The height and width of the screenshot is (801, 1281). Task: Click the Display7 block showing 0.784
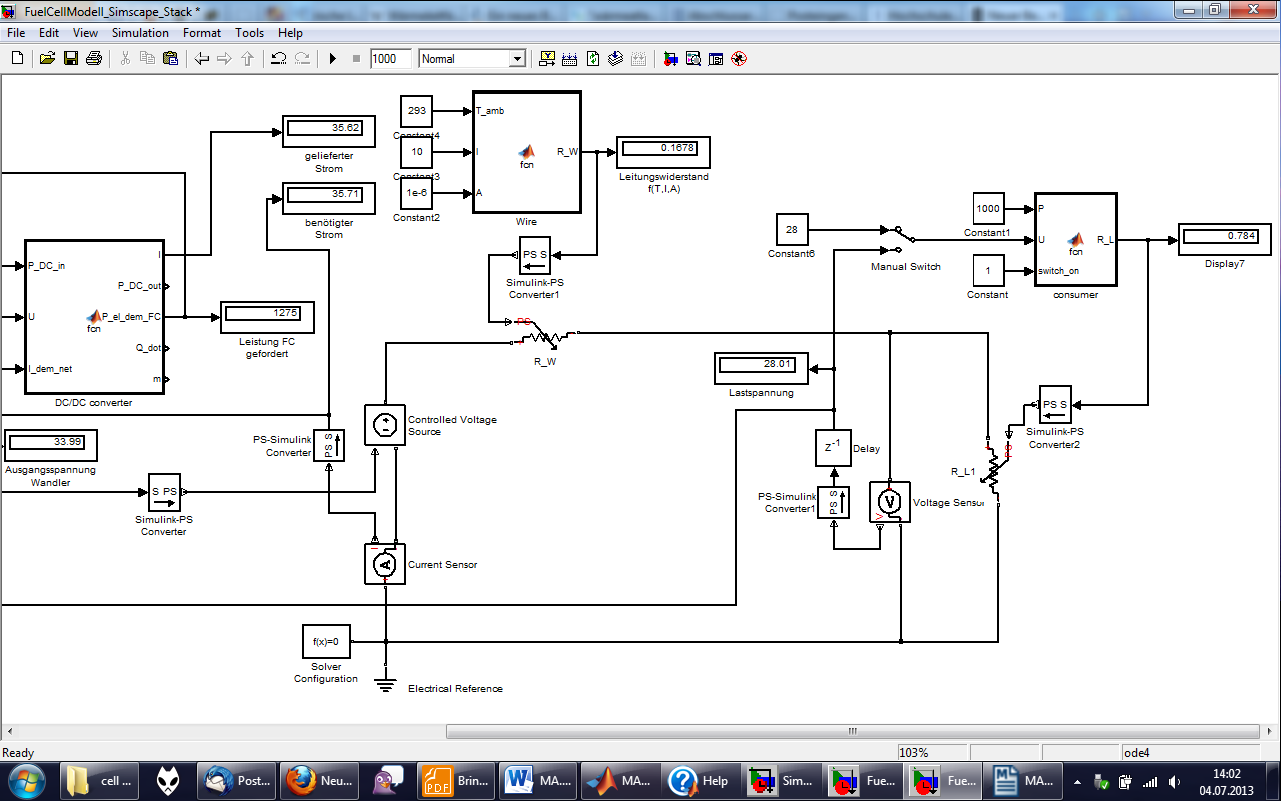point(1225,241)
